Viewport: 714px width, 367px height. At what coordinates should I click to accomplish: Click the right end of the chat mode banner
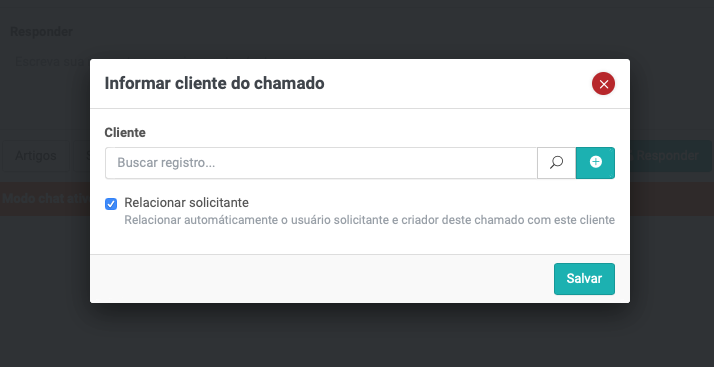tap(672, 199)
